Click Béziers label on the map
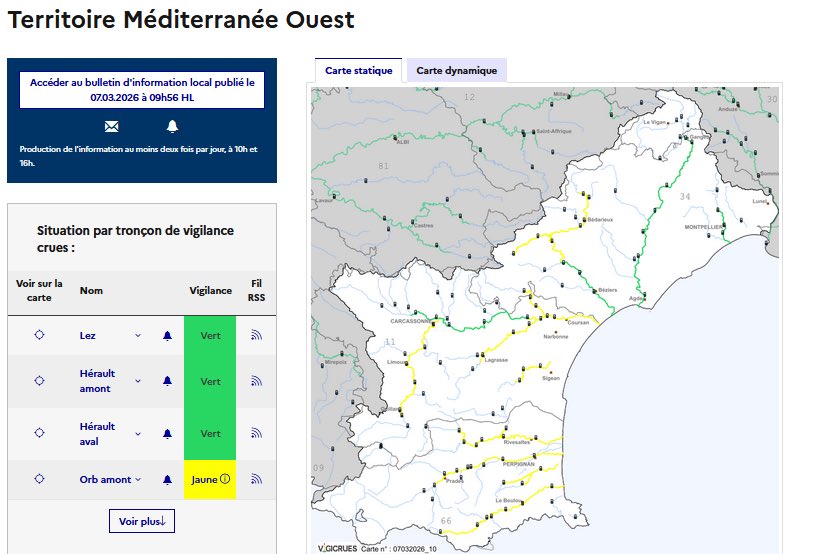Image resolution: width=821 pixels, height=554 pixels. coord(608,290)
